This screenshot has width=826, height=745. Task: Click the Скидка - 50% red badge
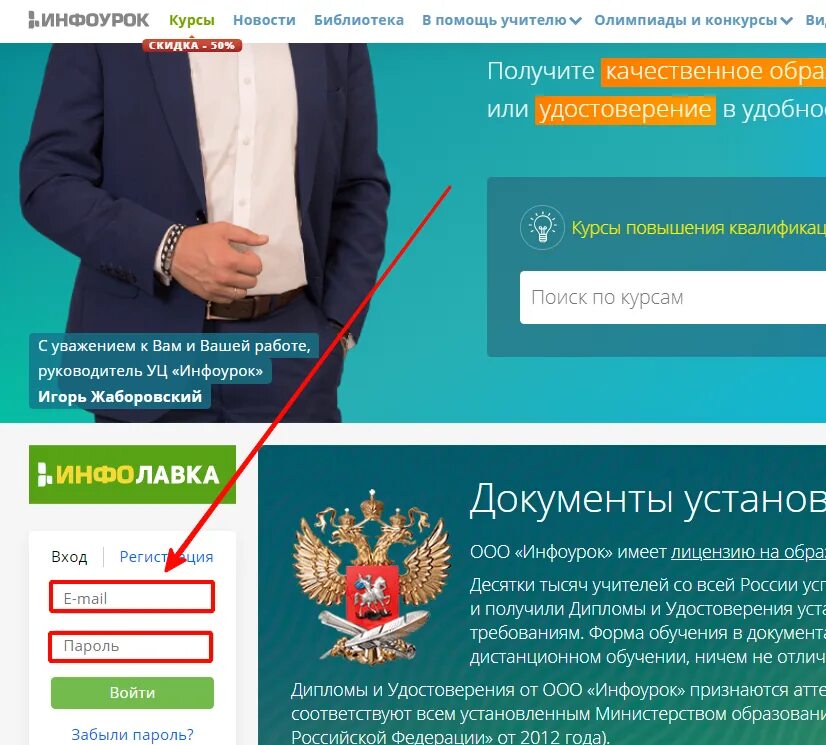tap(192, 45)
